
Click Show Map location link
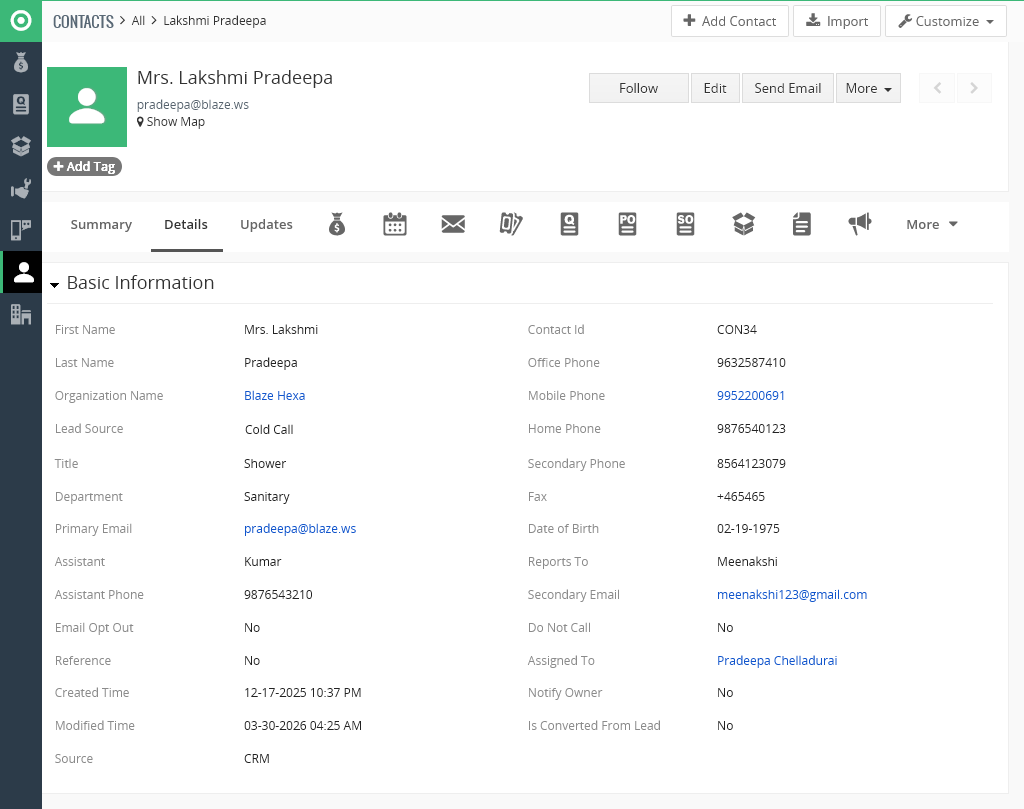(170, 121)
